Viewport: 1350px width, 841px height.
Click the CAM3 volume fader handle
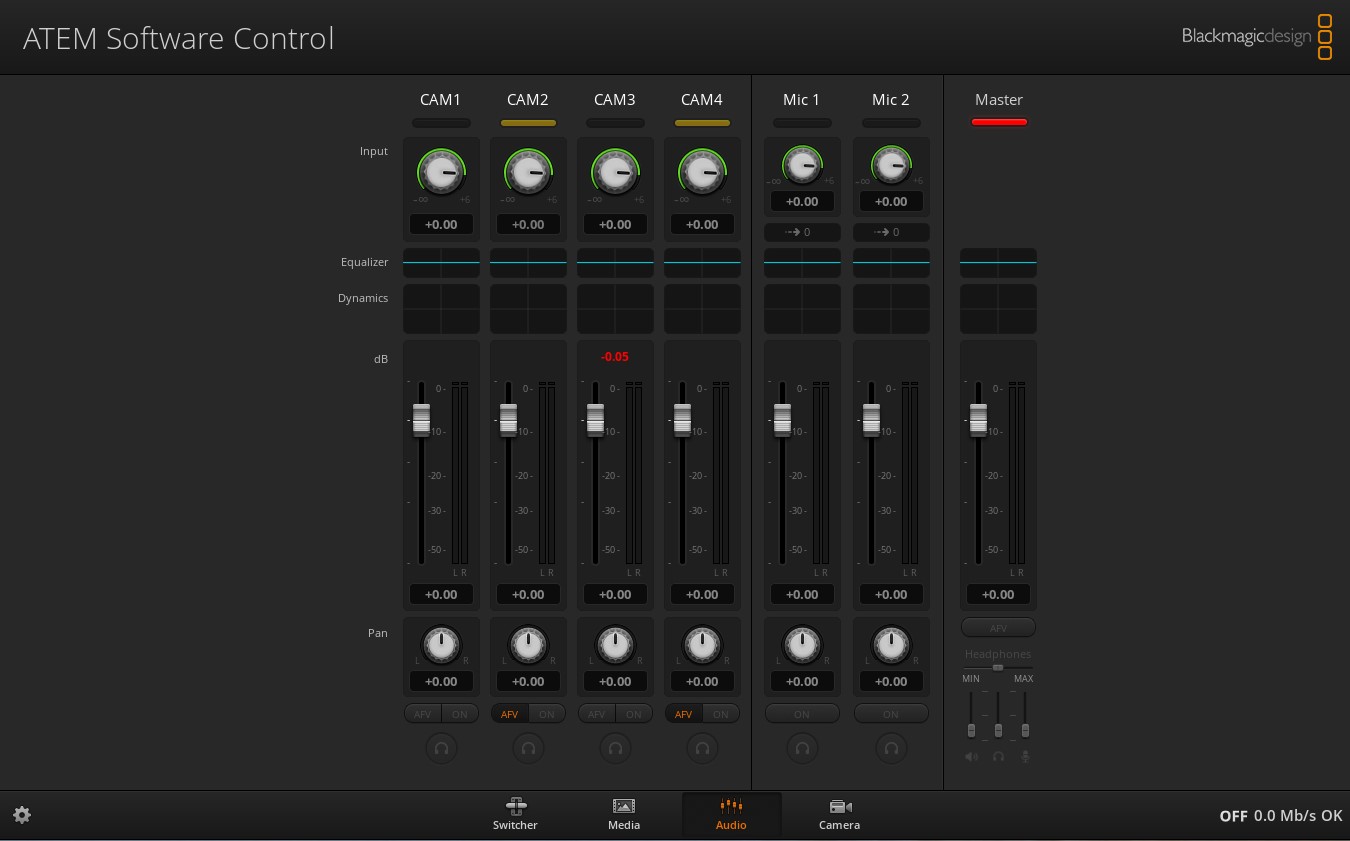coord(595,420)
